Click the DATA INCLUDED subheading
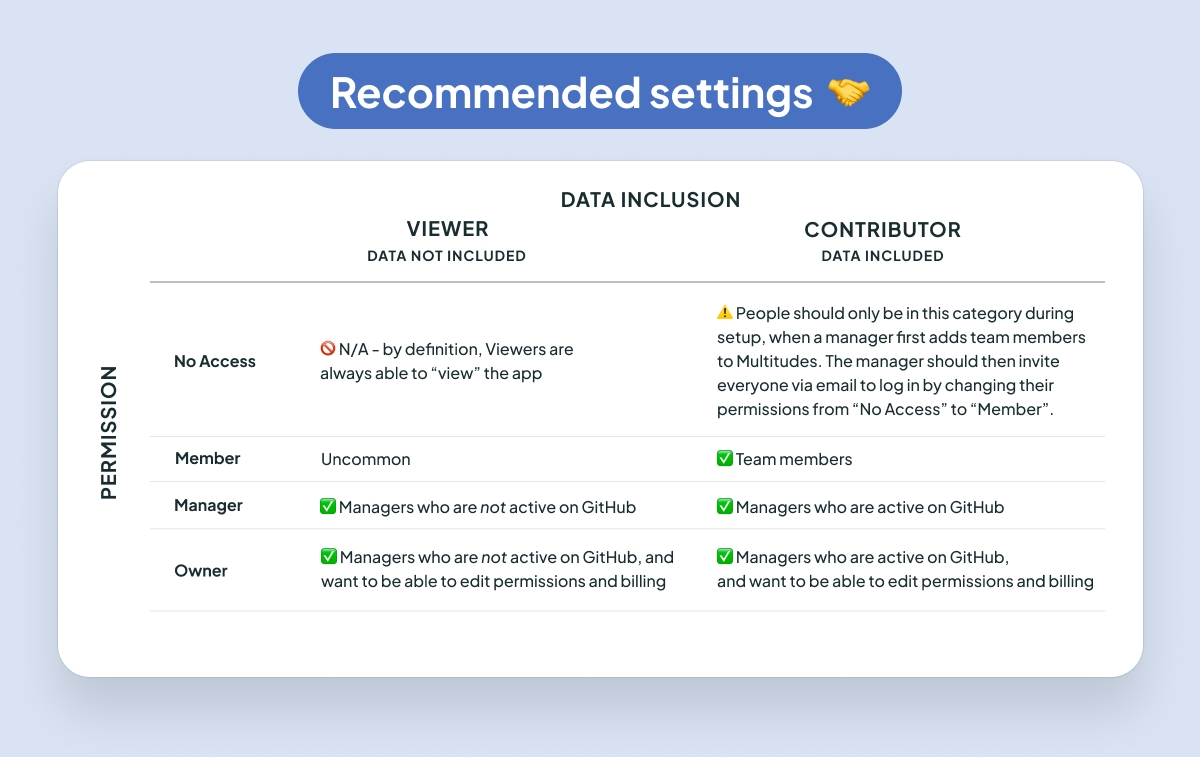 [882, 256]
